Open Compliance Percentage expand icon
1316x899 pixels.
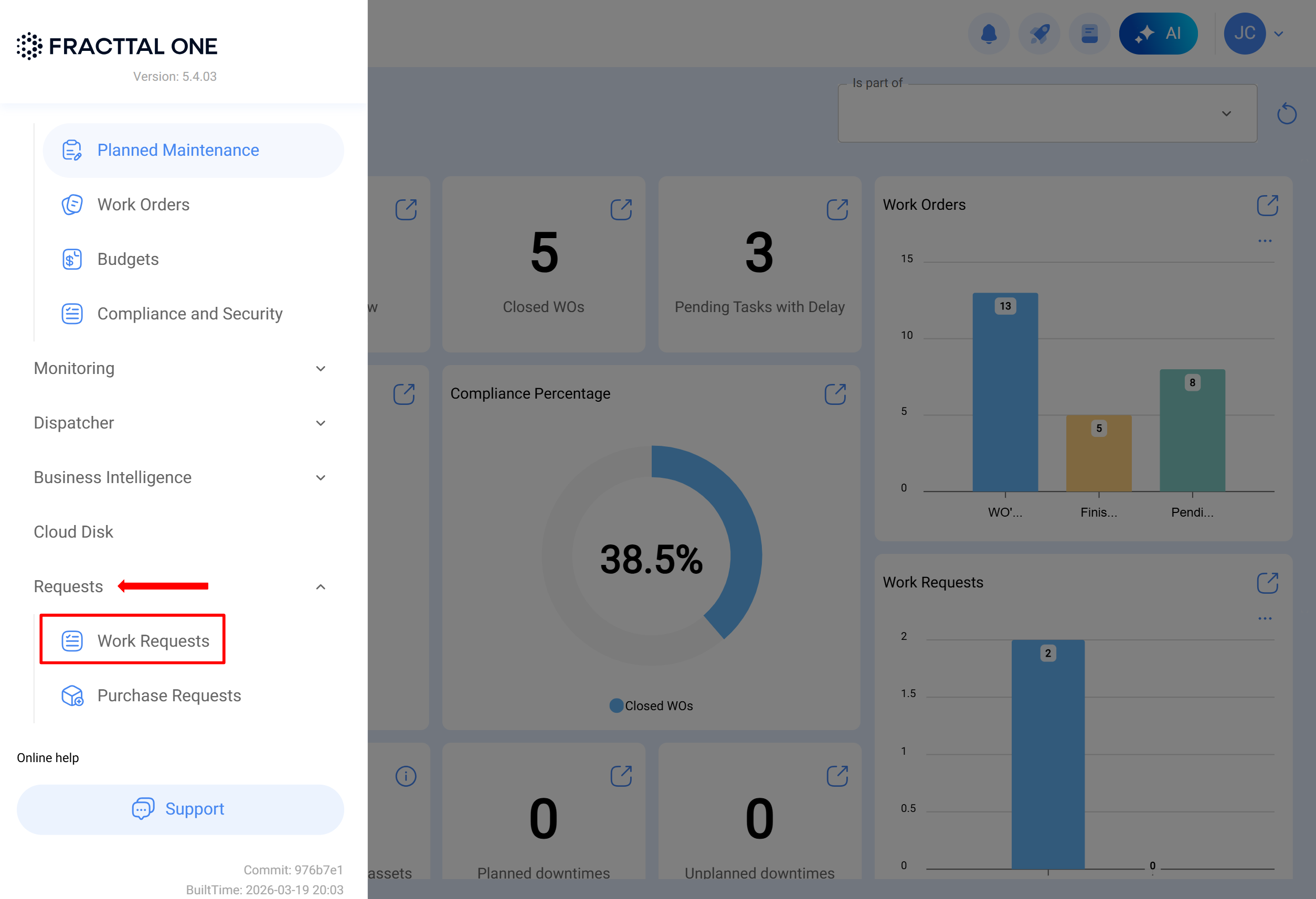click(835, 394)
